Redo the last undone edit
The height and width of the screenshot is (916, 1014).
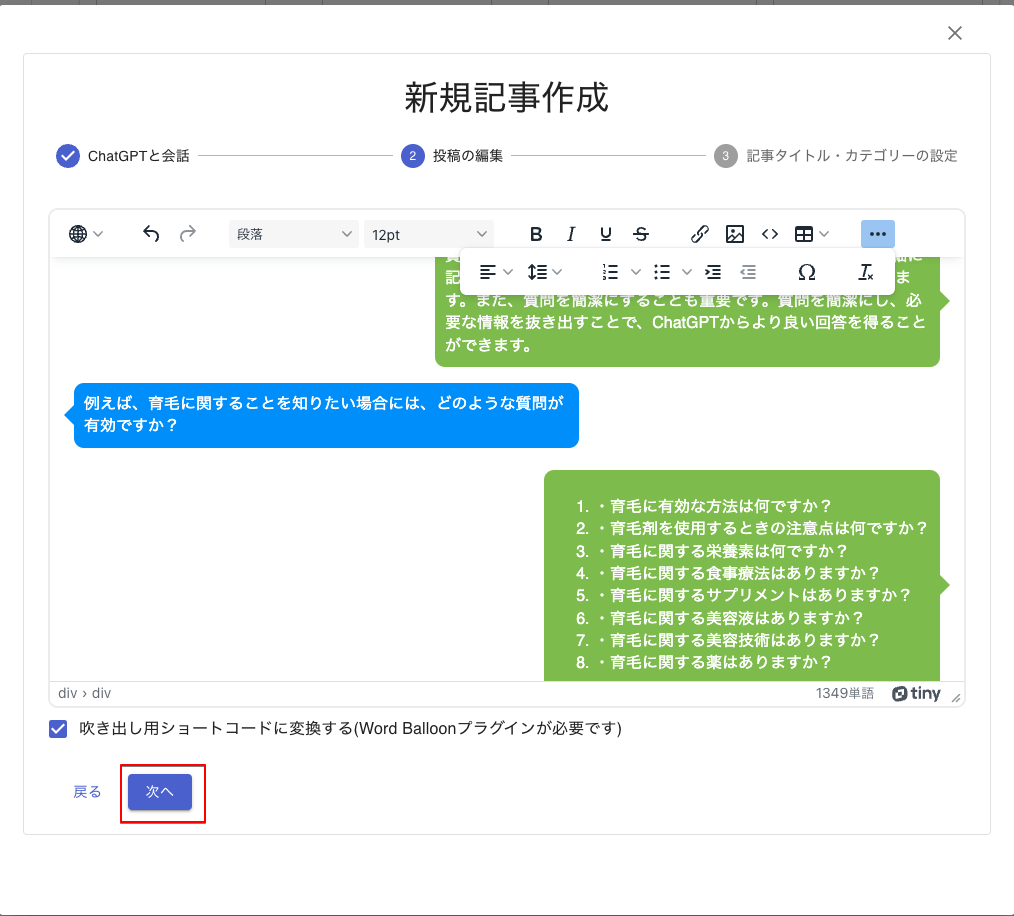click(x=188, y=234)
